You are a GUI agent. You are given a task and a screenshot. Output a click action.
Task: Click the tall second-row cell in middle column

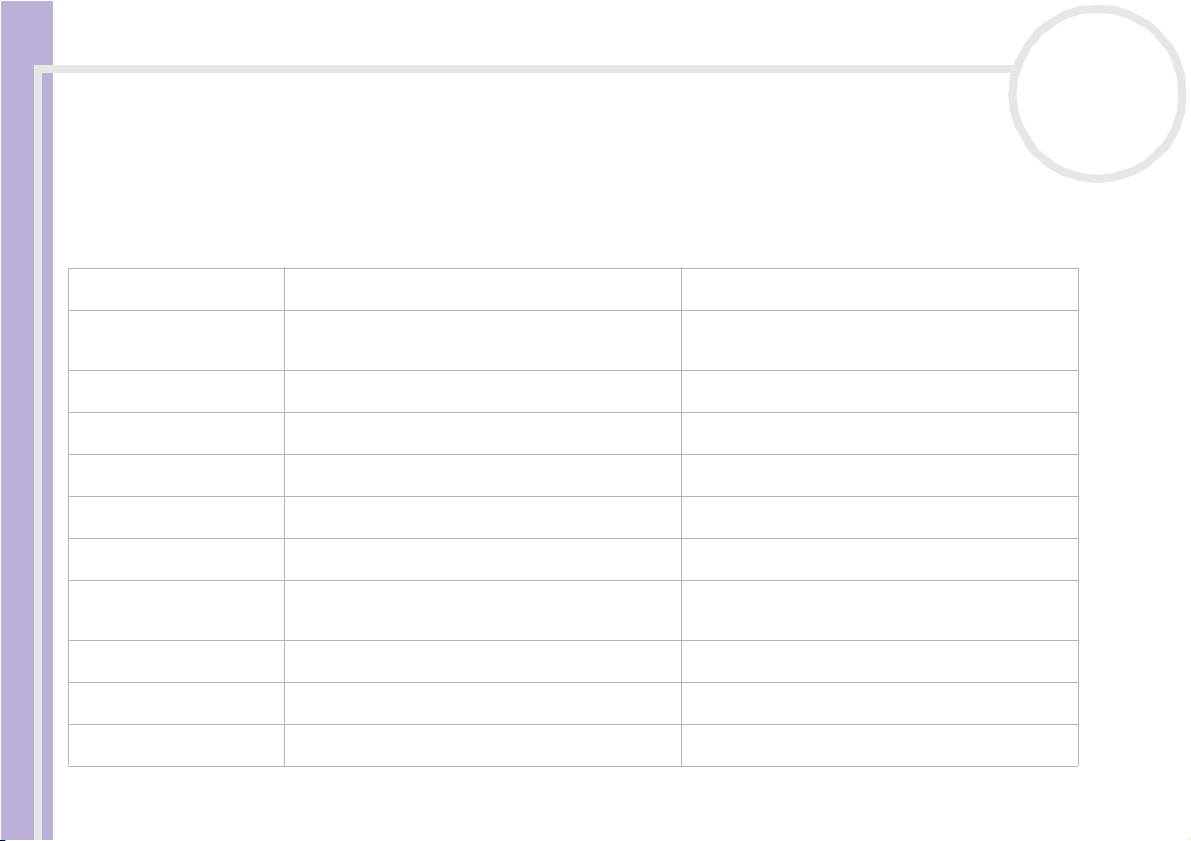click(482, 340)
